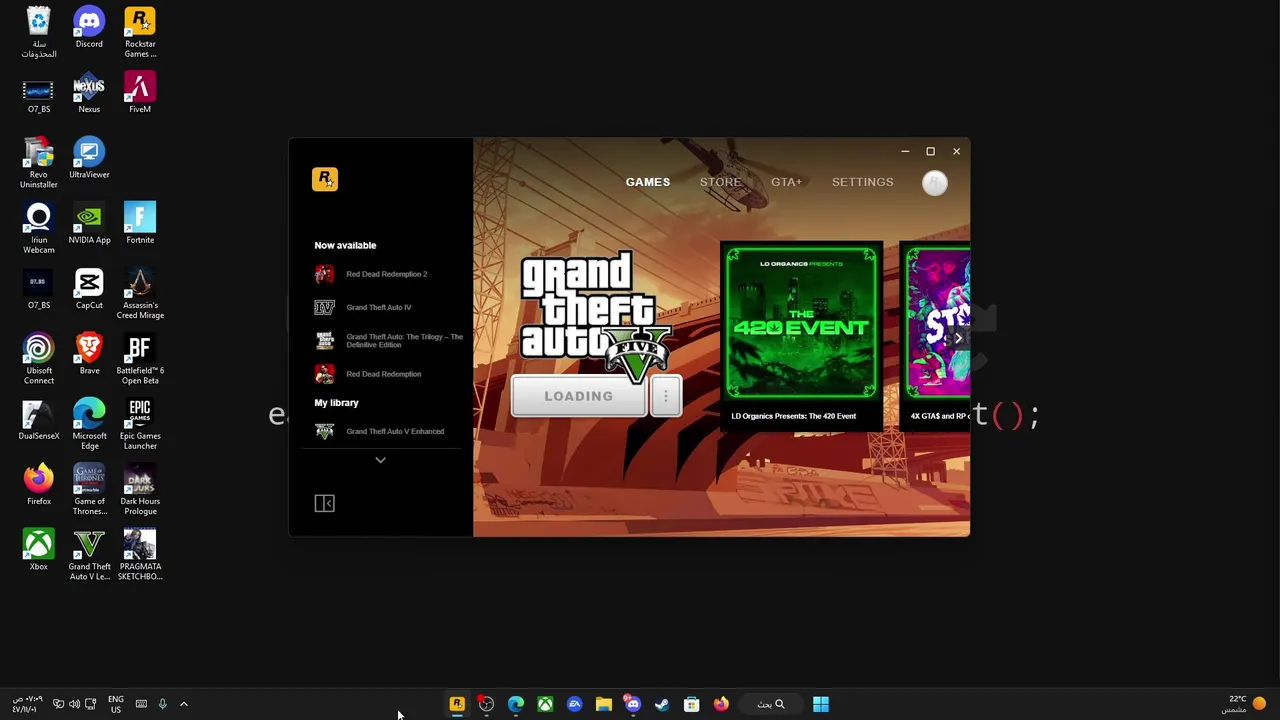Click the microphone tray icon

(162, 704)
